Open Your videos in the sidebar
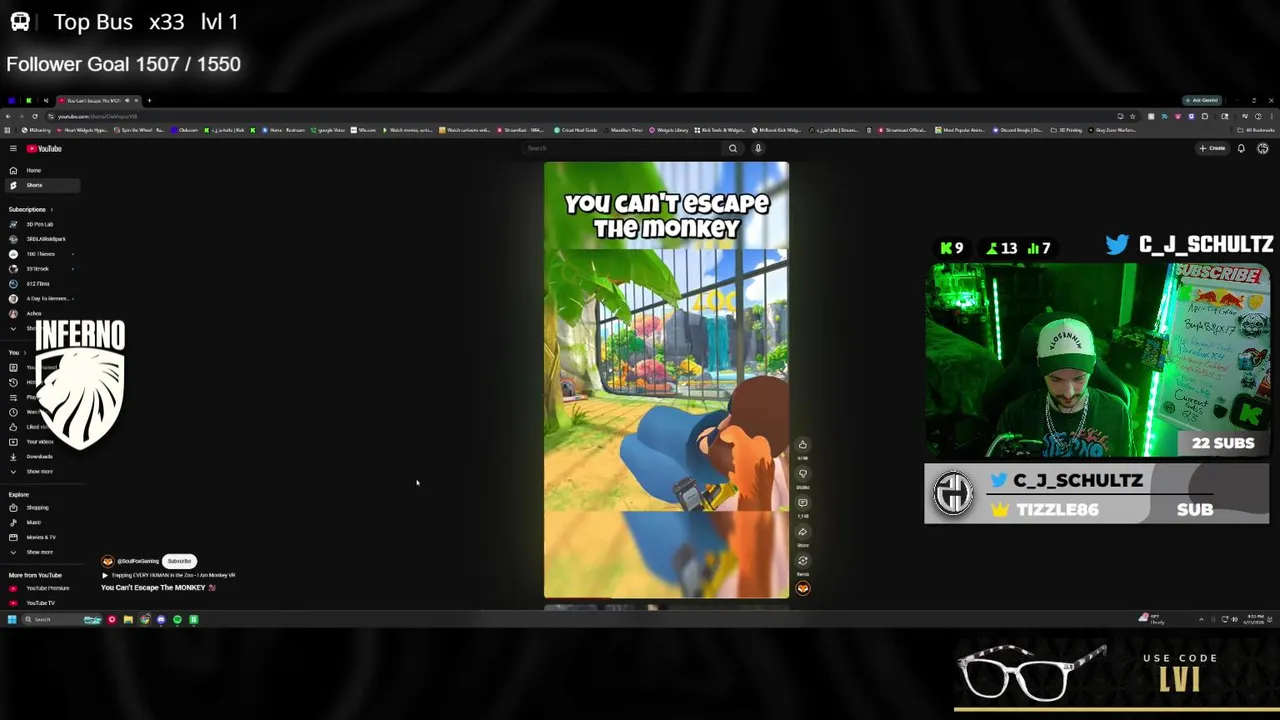Image resolution: width=1280 pixels, height=720 pixels. [39, 441]
